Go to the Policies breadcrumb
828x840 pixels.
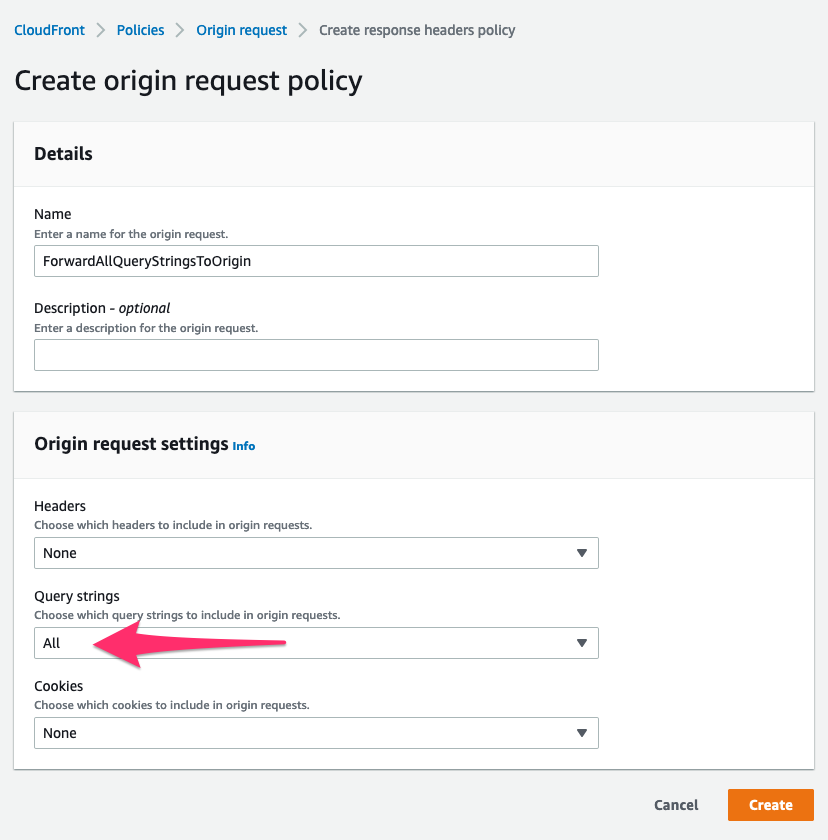(x=140, y=30)
